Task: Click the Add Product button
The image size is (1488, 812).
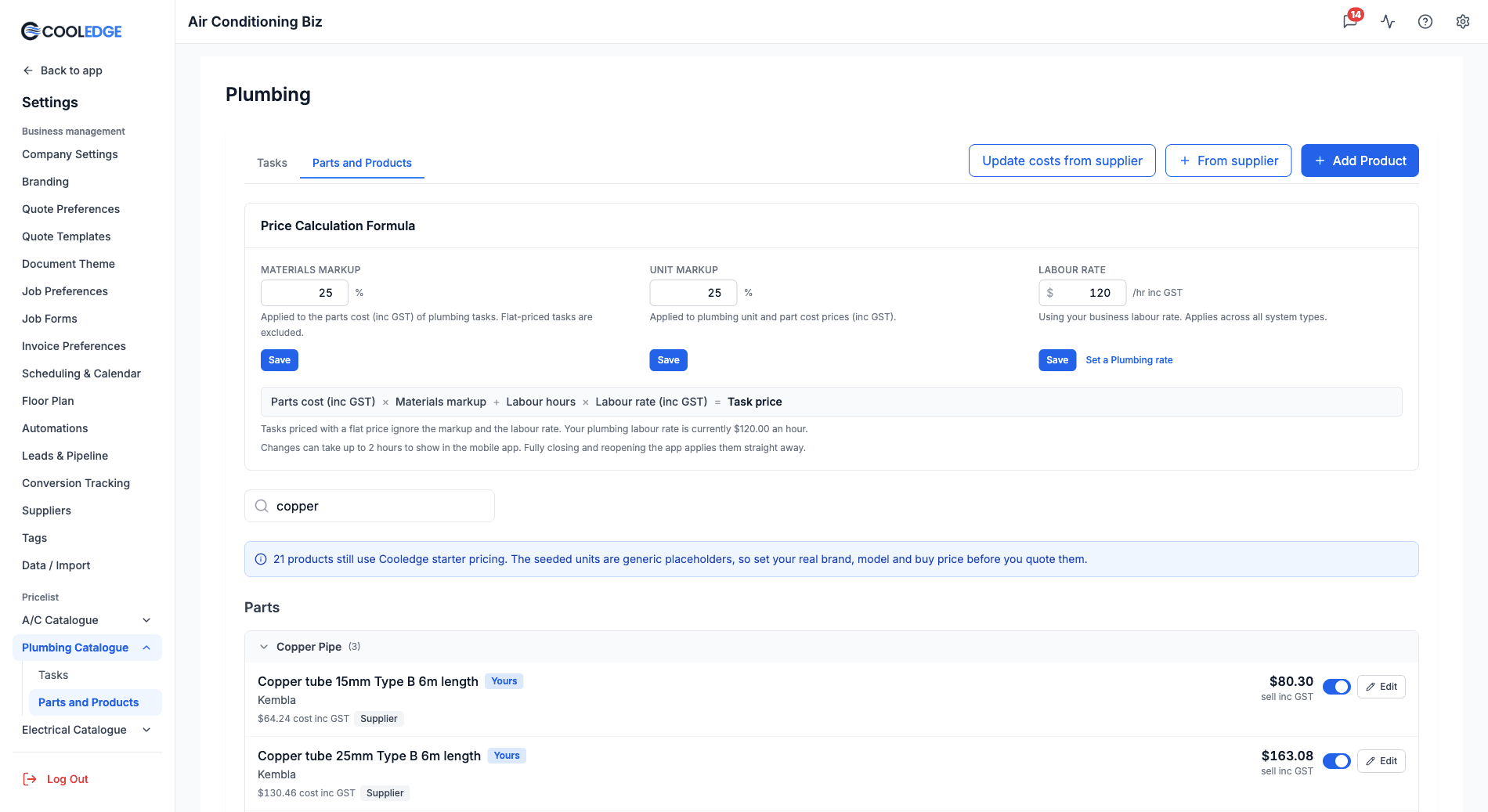Action: tap(1360, 161)
